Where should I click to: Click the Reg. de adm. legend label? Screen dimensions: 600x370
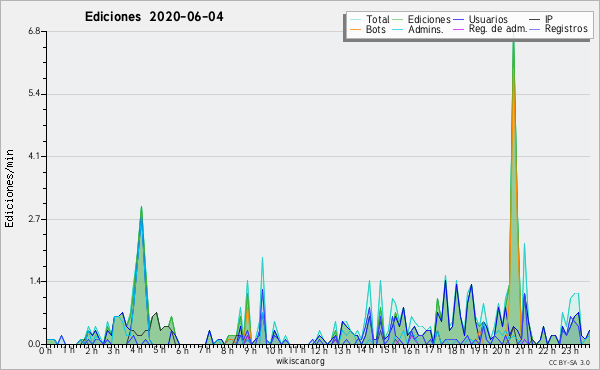498,29
